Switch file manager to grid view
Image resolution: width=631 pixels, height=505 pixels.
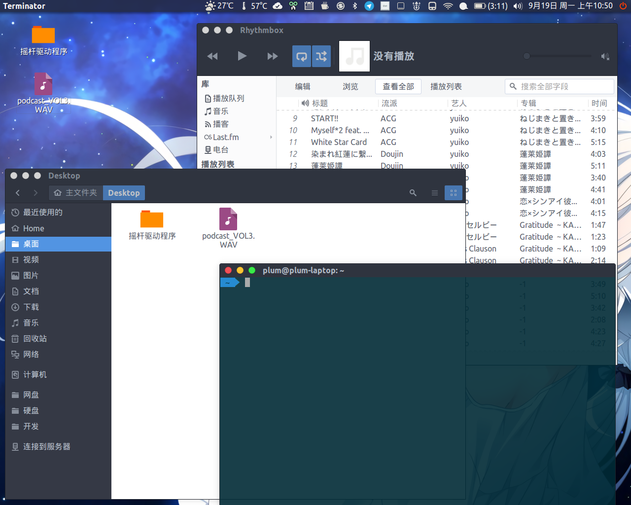(453, 193)
